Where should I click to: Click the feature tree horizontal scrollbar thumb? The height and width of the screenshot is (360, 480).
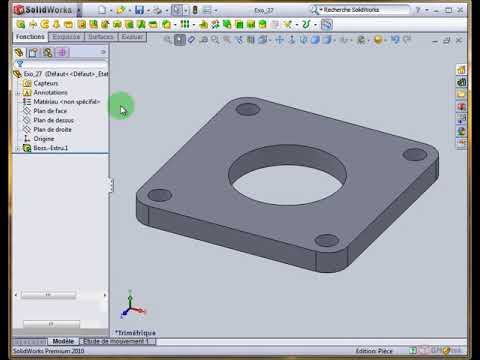tap(49, 295)
